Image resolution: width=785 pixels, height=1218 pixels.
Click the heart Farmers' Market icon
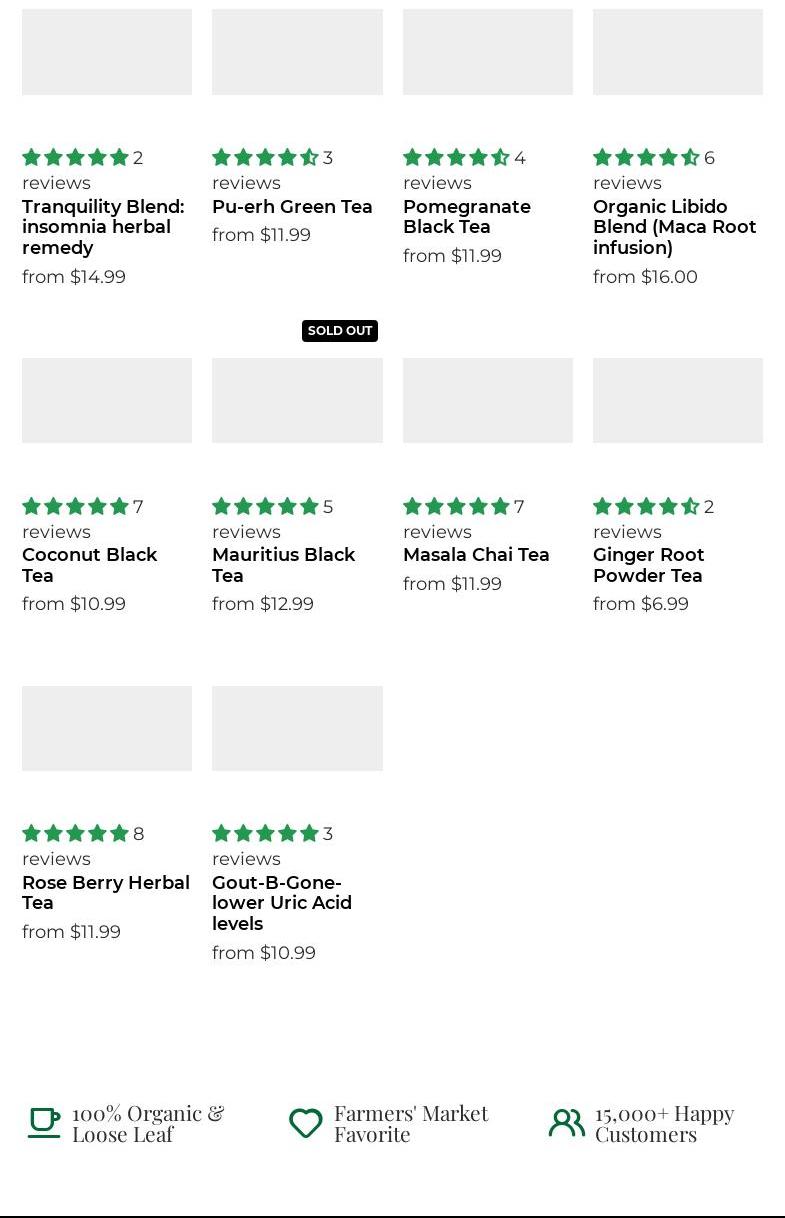pyautogui.click(x=306, y=1123)
